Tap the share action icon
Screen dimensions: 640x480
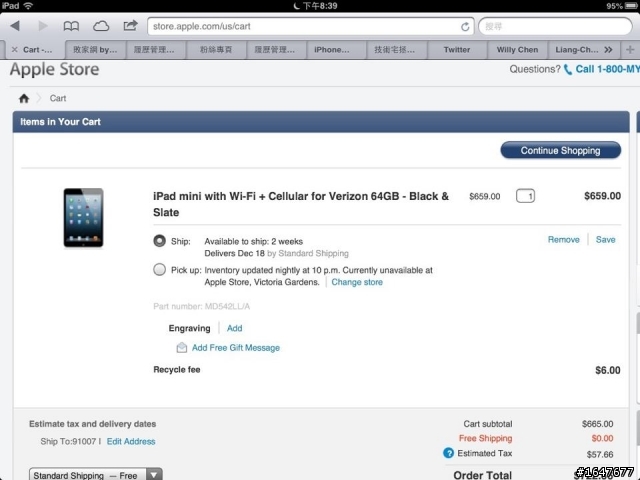click(x=130, y=26)
